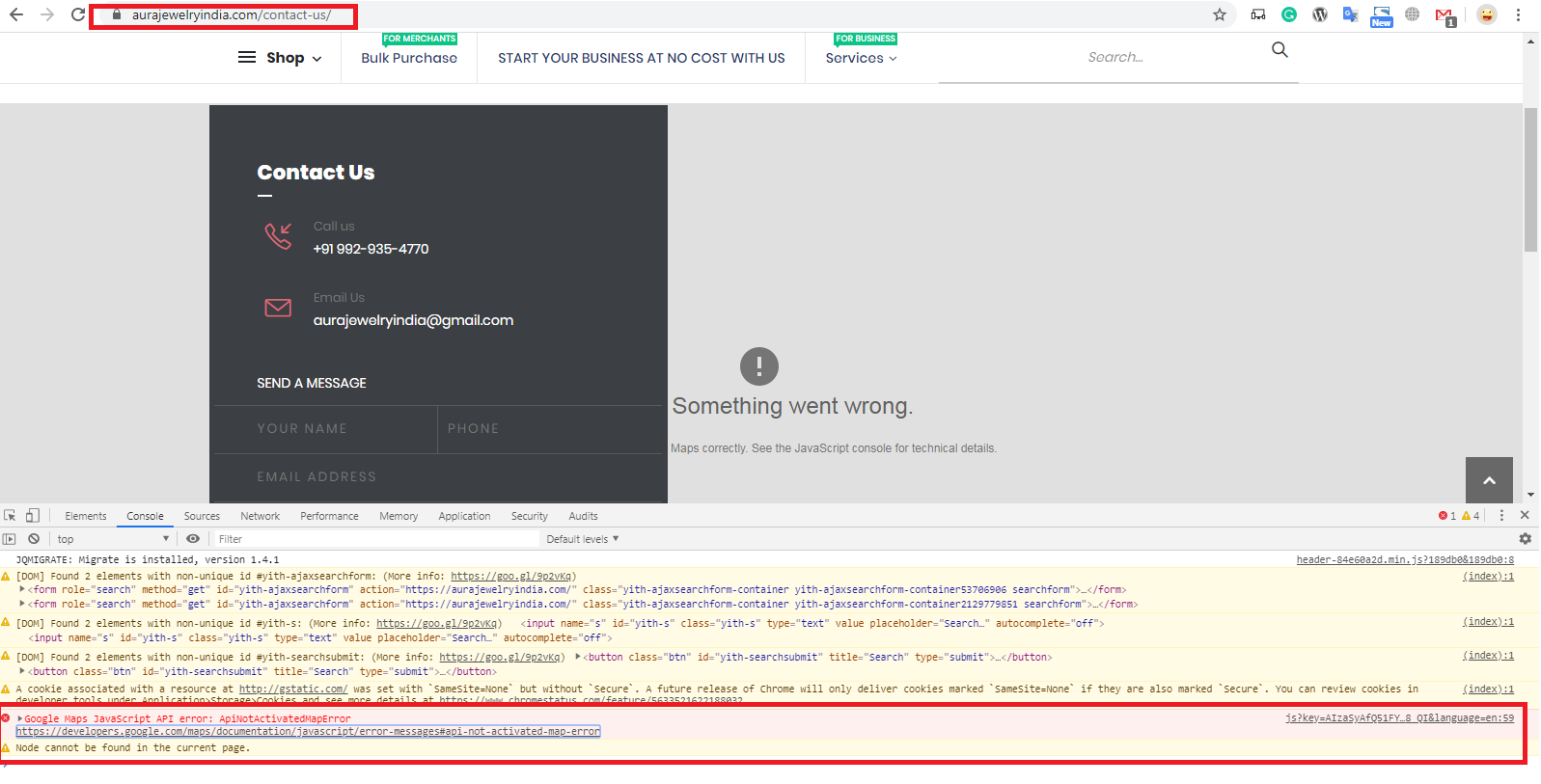1541x784 pixels.
Task: Open console settings gear icon
Action: (1526, 539)
